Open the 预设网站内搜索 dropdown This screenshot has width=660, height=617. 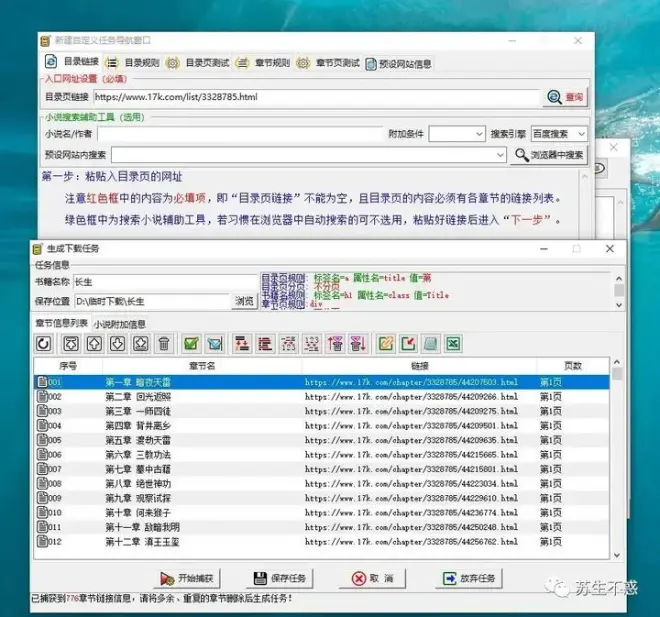[500, 155]
